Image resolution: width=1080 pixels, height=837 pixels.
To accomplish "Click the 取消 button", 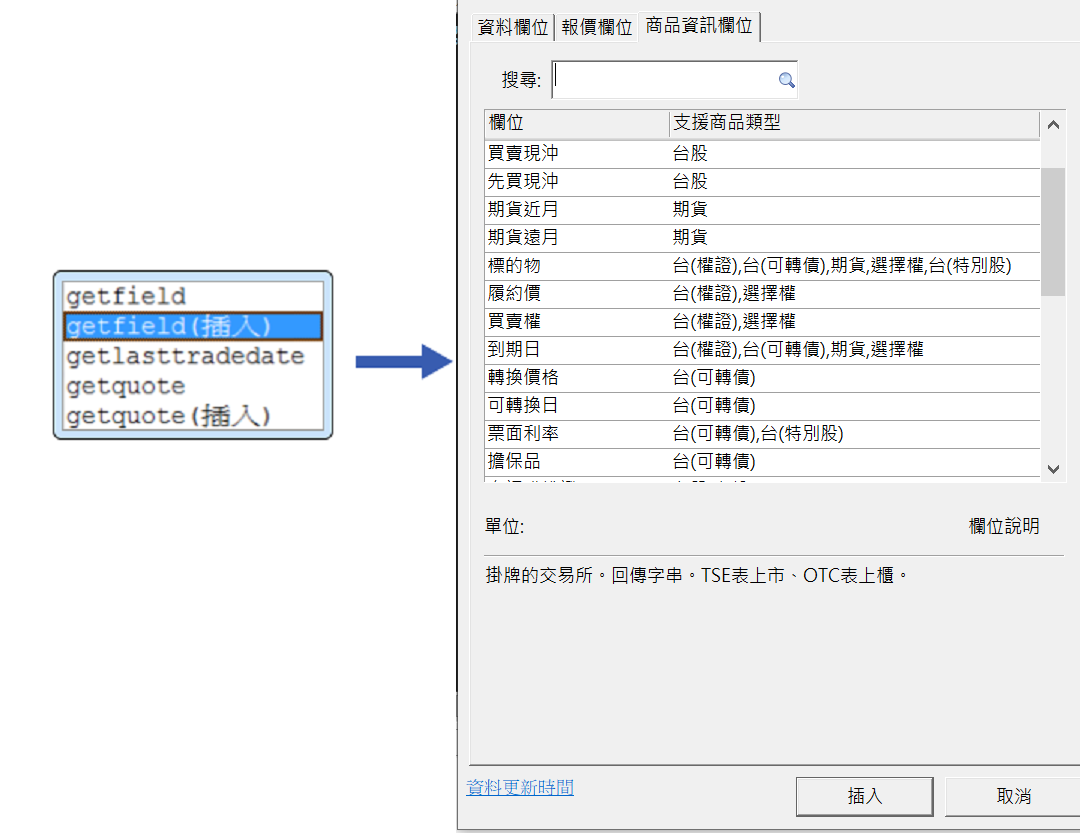I will point(1013,797).
